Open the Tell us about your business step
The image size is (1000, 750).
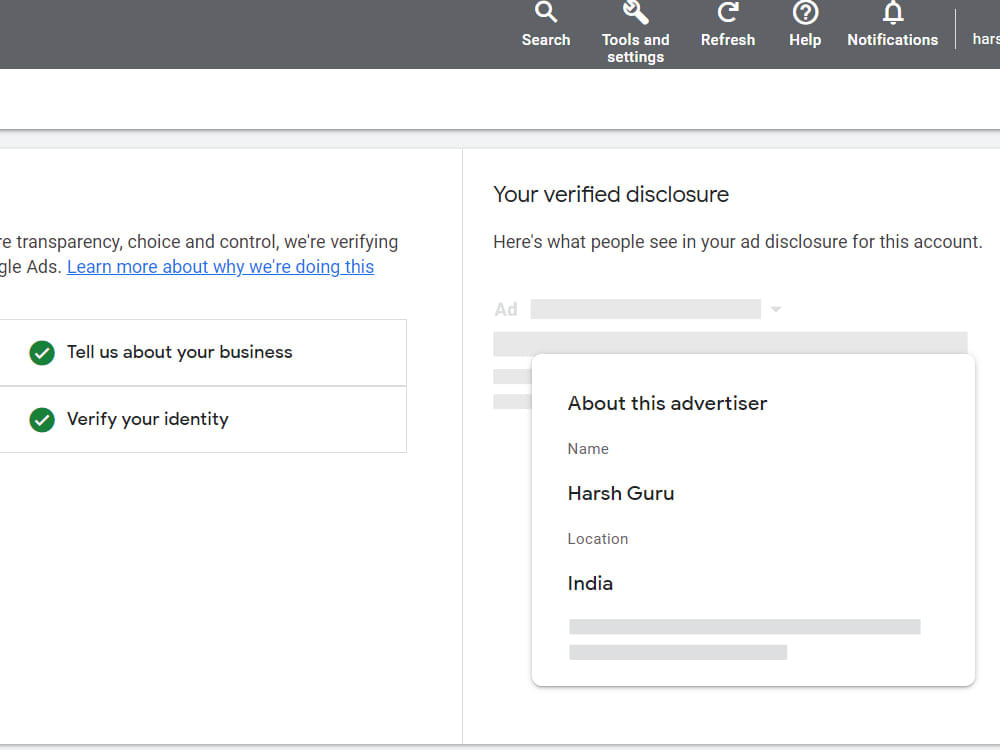pyautogui.click(x=203, y=353)
